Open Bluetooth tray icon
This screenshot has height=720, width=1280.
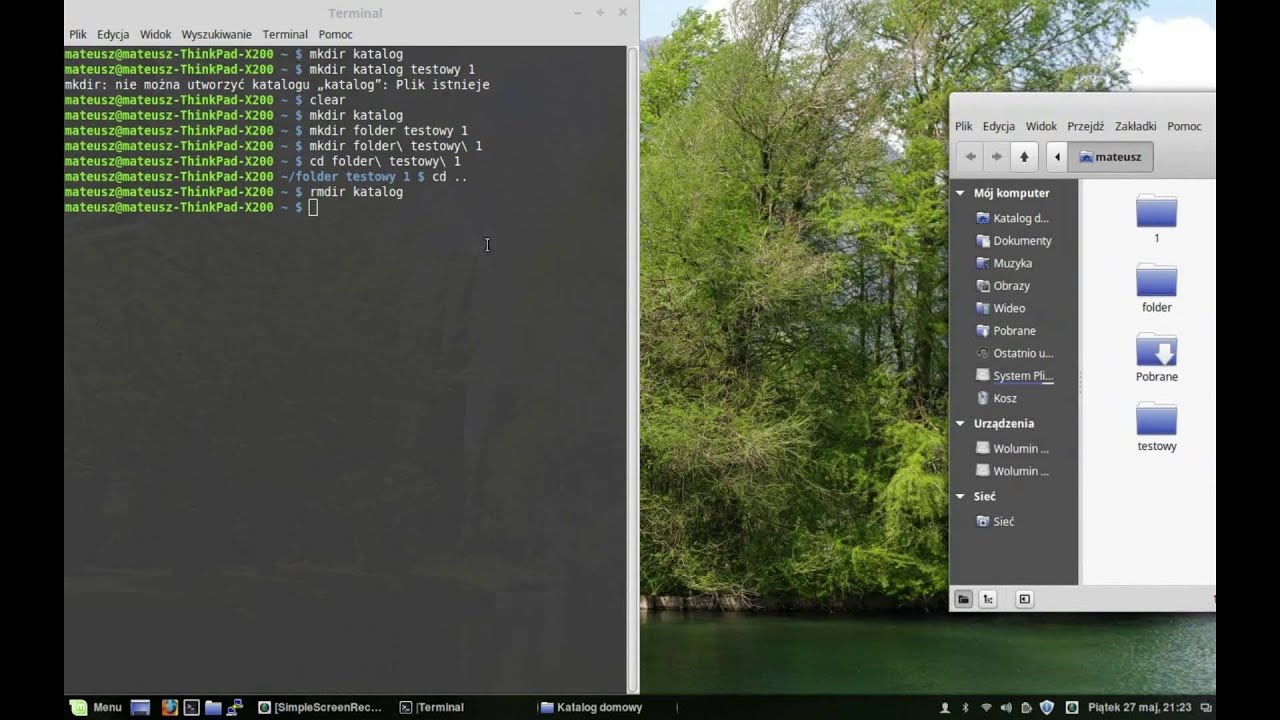(x=966, y=707)
